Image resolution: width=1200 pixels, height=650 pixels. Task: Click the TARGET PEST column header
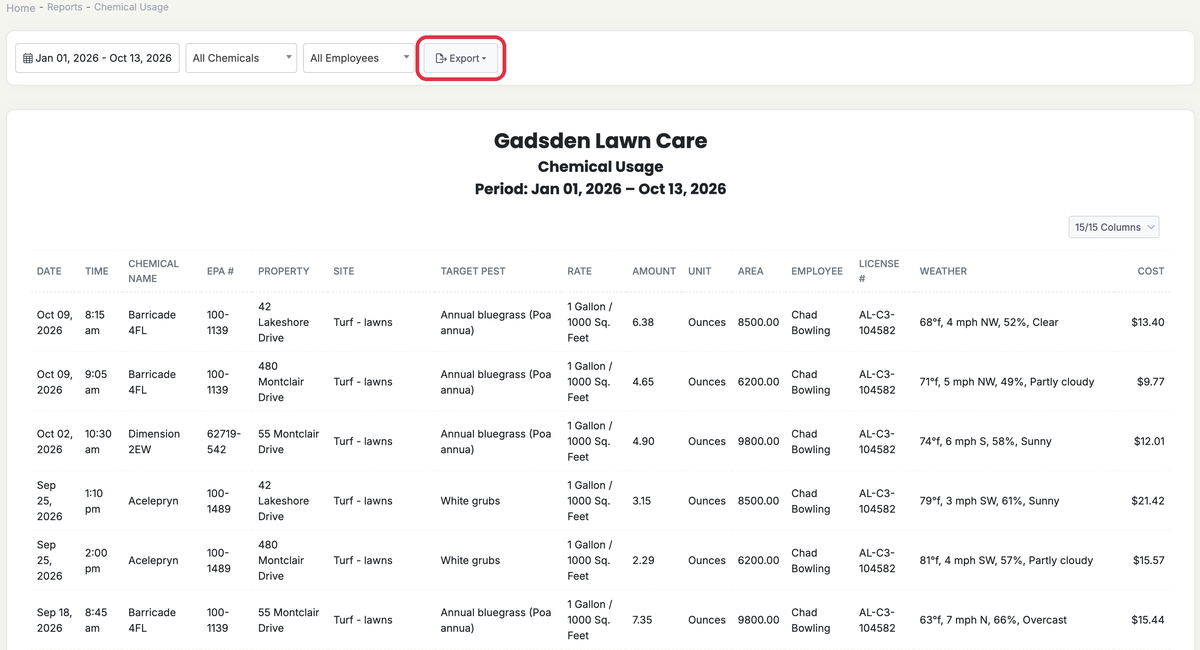click(x=473, y=271)
